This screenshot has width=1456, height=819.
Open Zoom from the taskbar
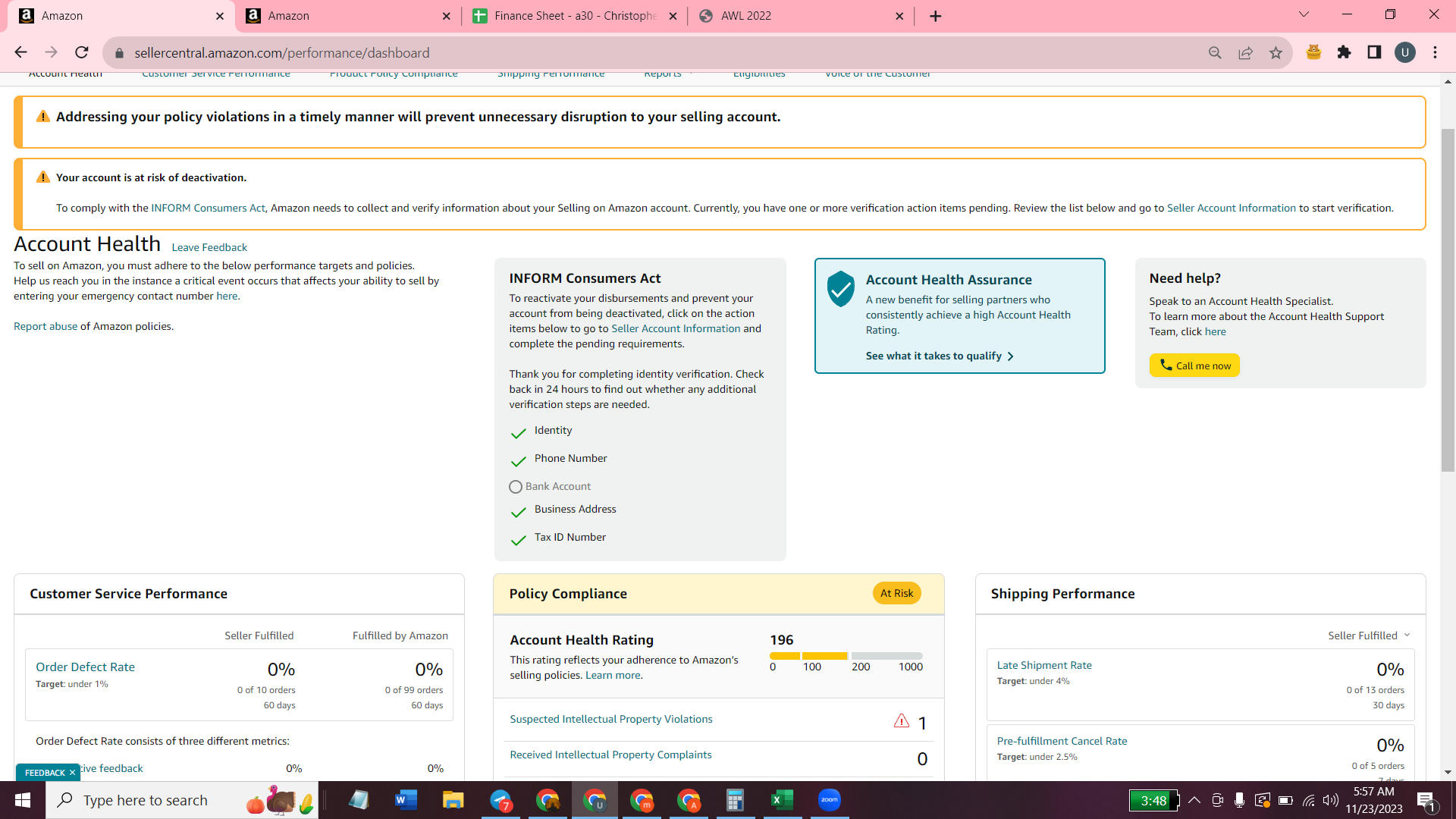click(829, 800)
